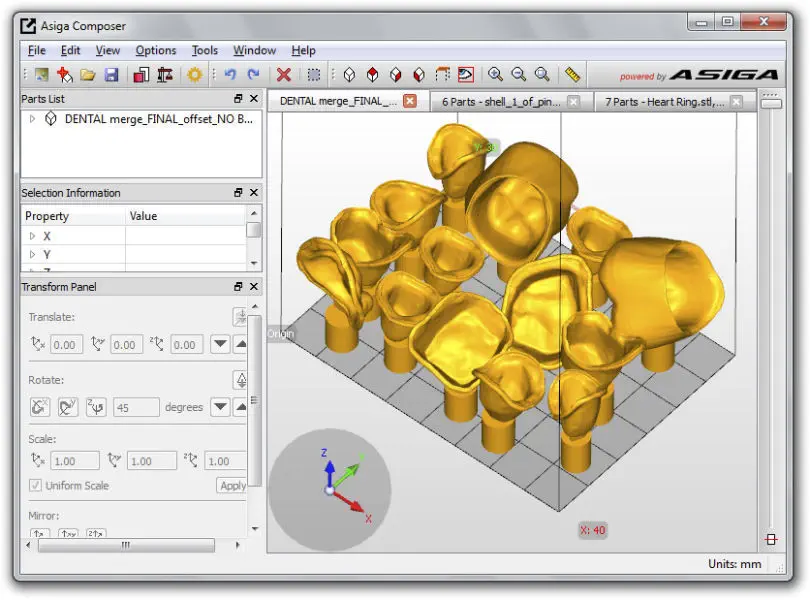
Task: Type a value in the degrees field
Action: (137, 407)
